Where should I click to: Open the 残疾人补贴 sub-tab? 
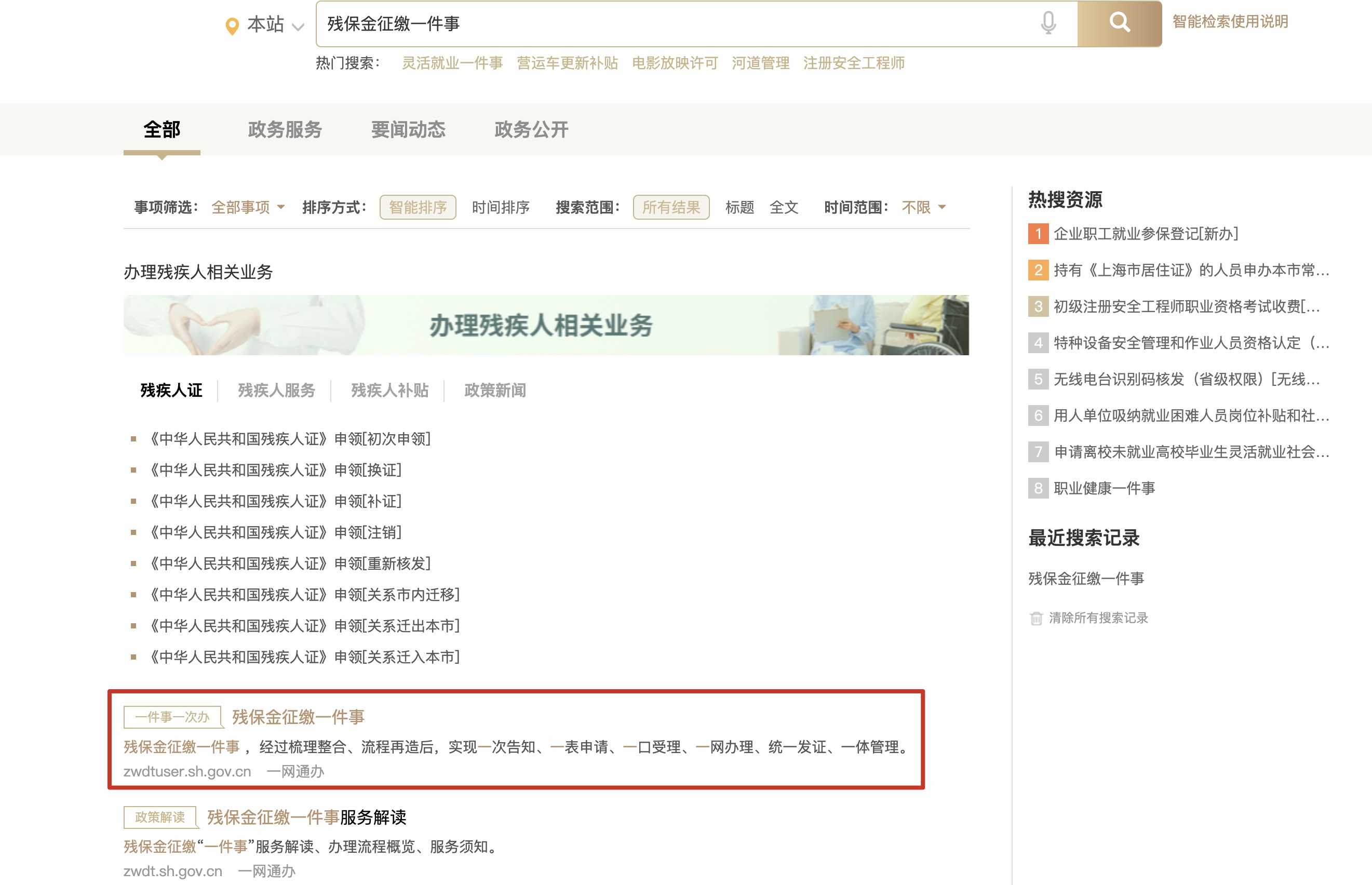point(389,390)
